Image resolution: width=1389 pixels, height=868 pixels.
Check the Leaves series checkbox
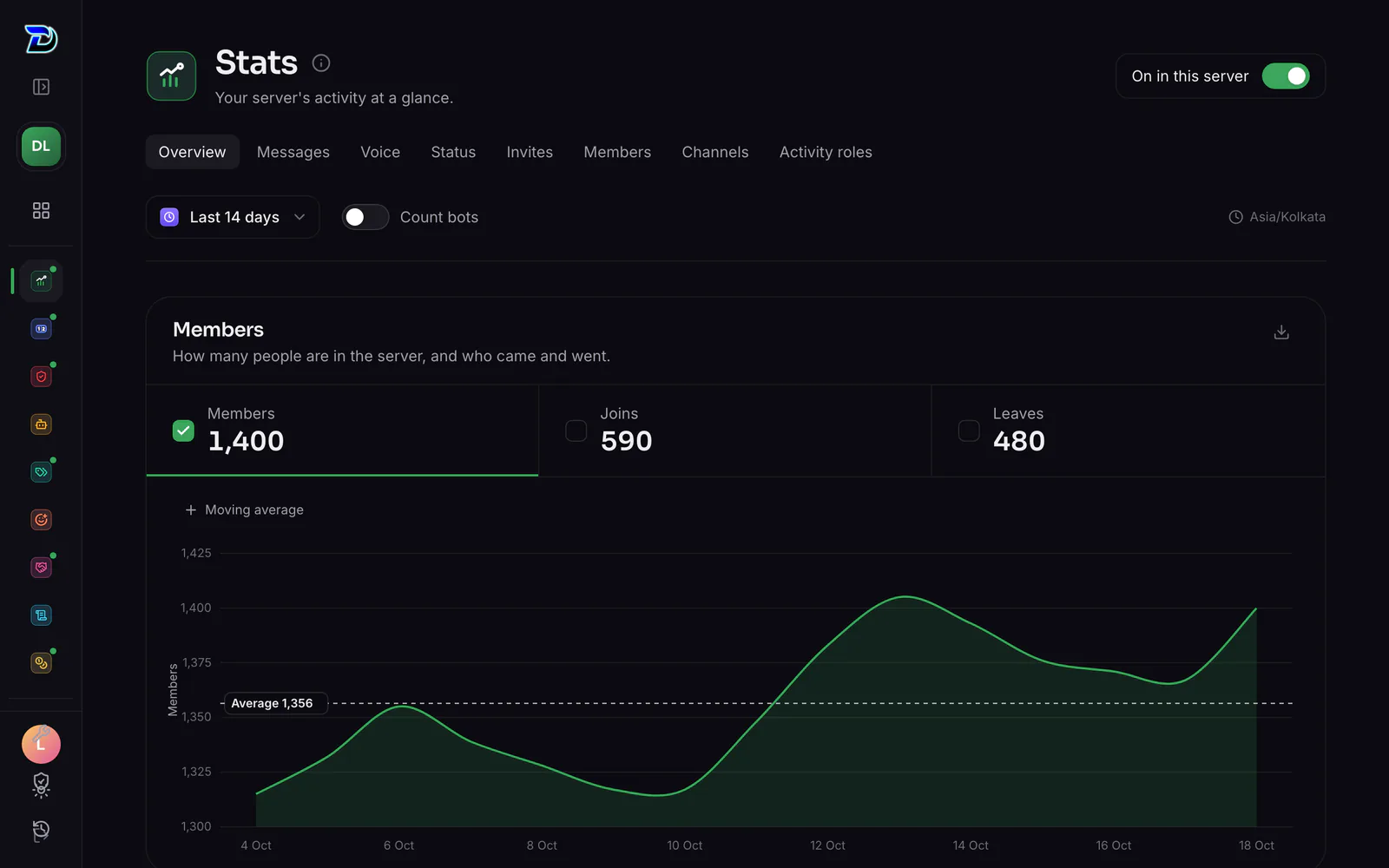(969, 431)
